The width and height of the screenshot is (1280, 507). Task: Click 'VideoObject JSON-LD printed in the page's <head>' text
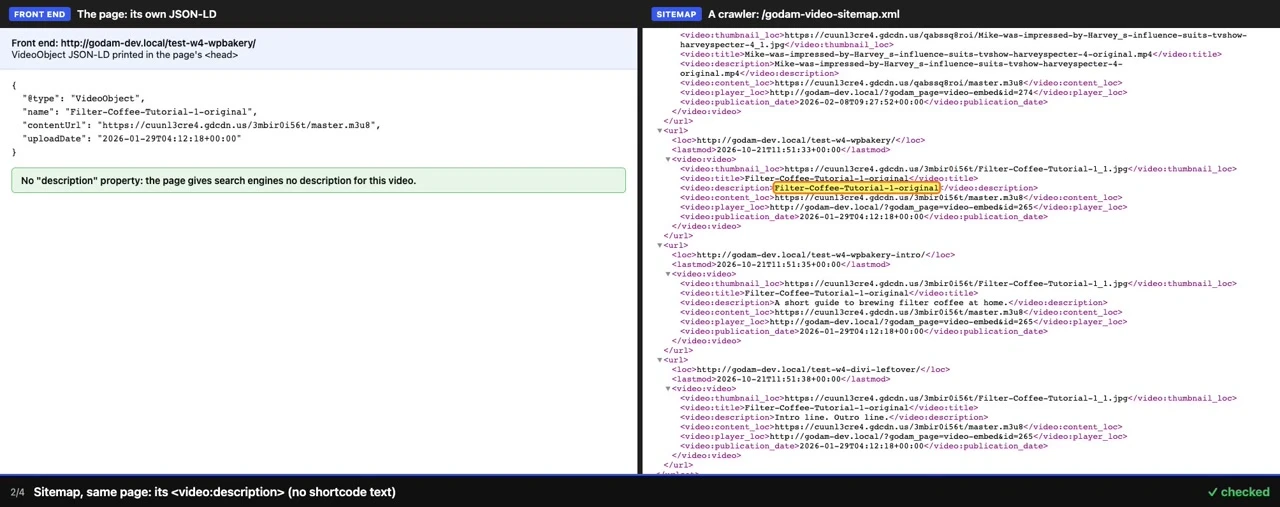[125, 55]
